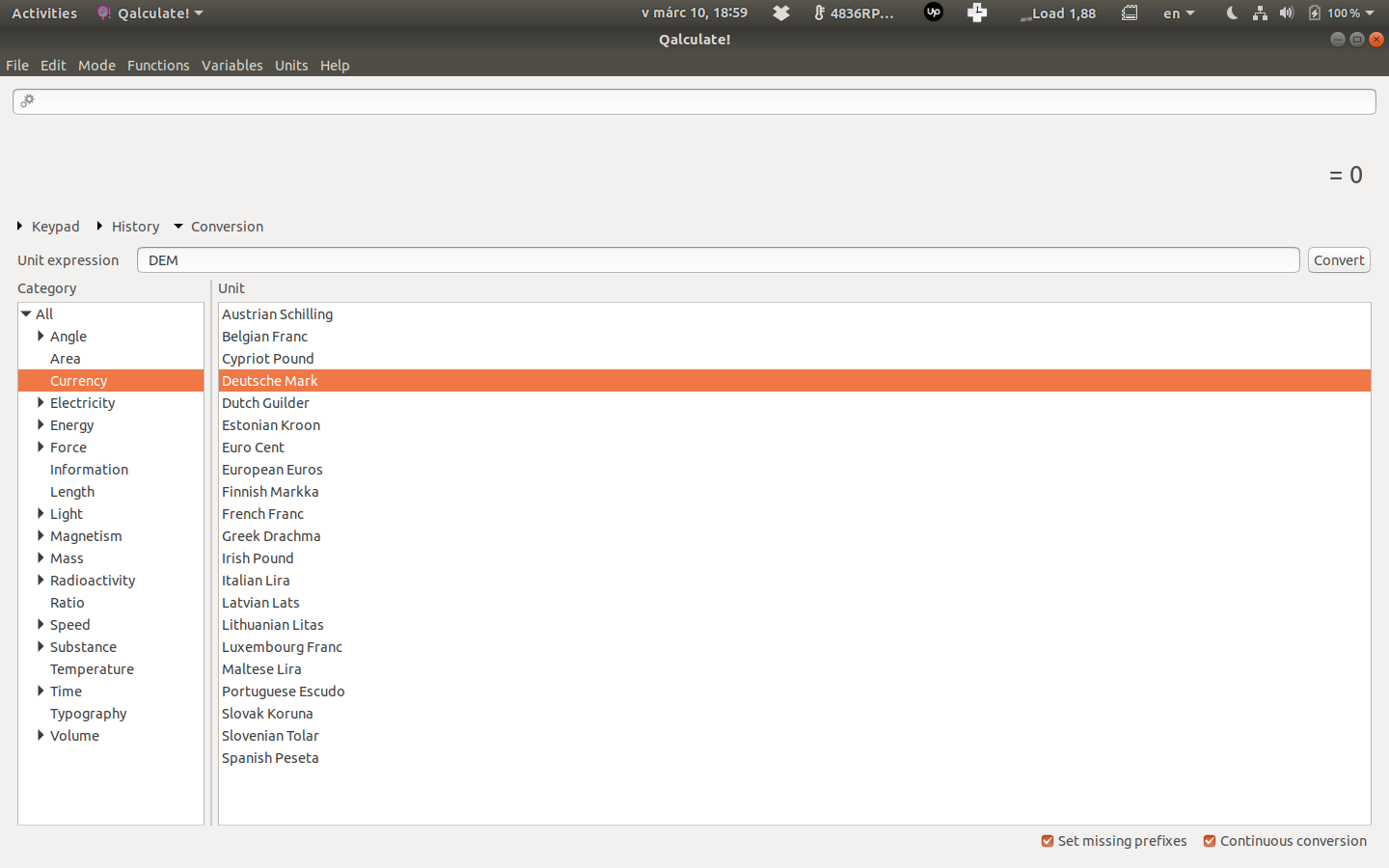Expand the Energy category arrow
The height and width of the screenshot is (868, 1389).
(x=41, y=425)
